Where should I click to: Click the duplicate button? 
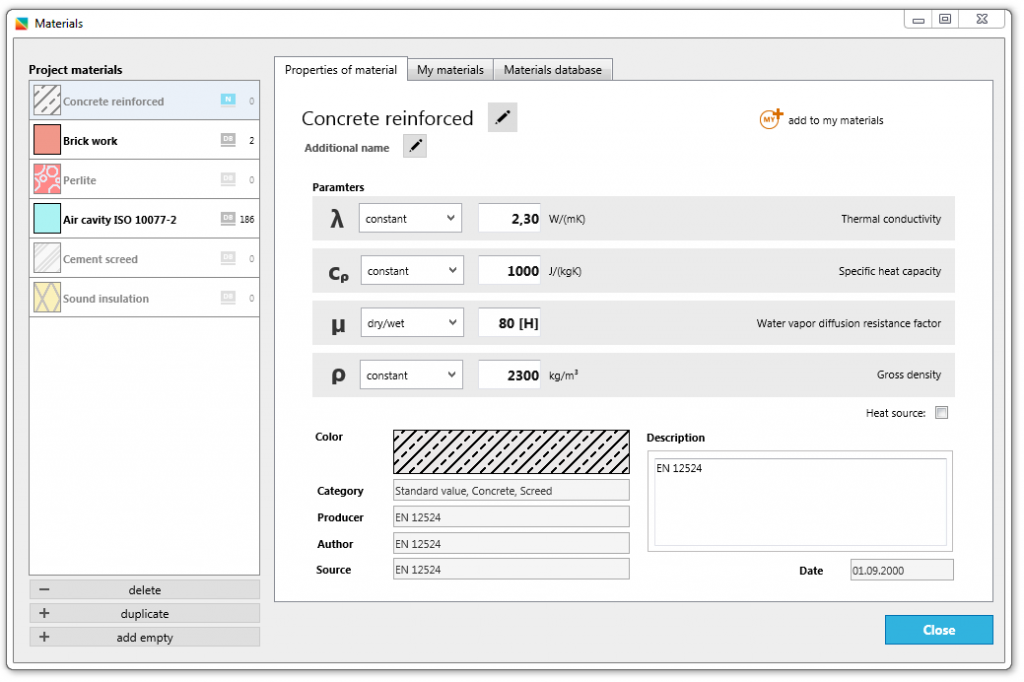[144, 613]
